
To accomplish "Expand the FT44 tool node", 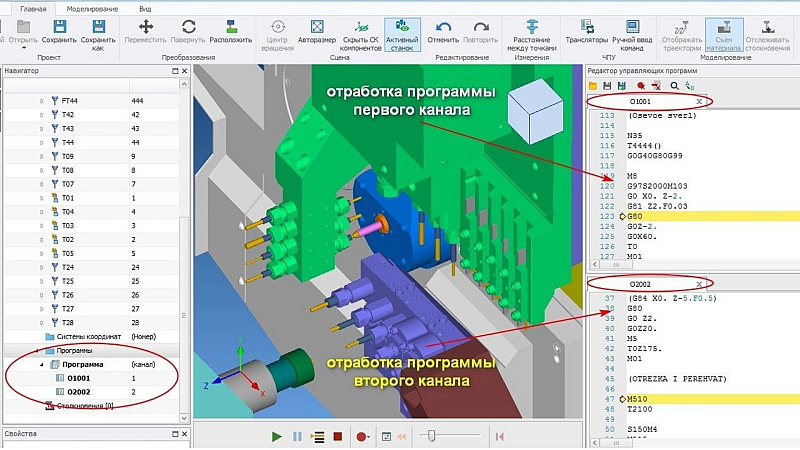I will coord(41,101).
